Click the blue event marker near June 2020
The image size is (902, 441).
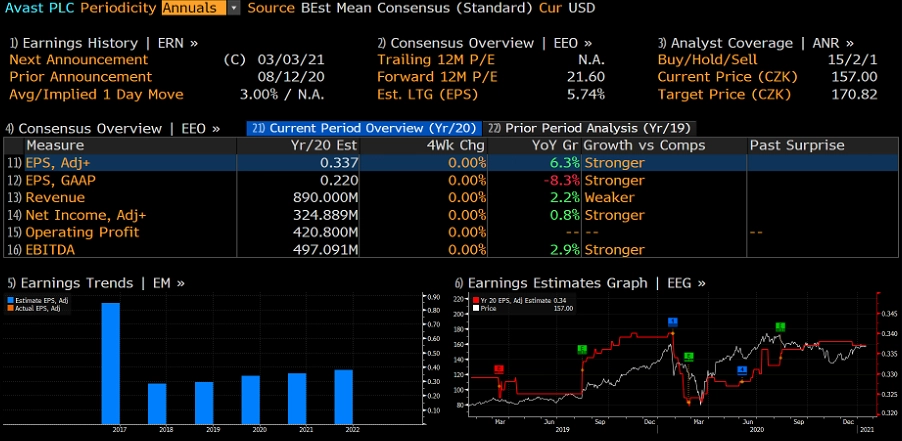[x=742, y=370]
